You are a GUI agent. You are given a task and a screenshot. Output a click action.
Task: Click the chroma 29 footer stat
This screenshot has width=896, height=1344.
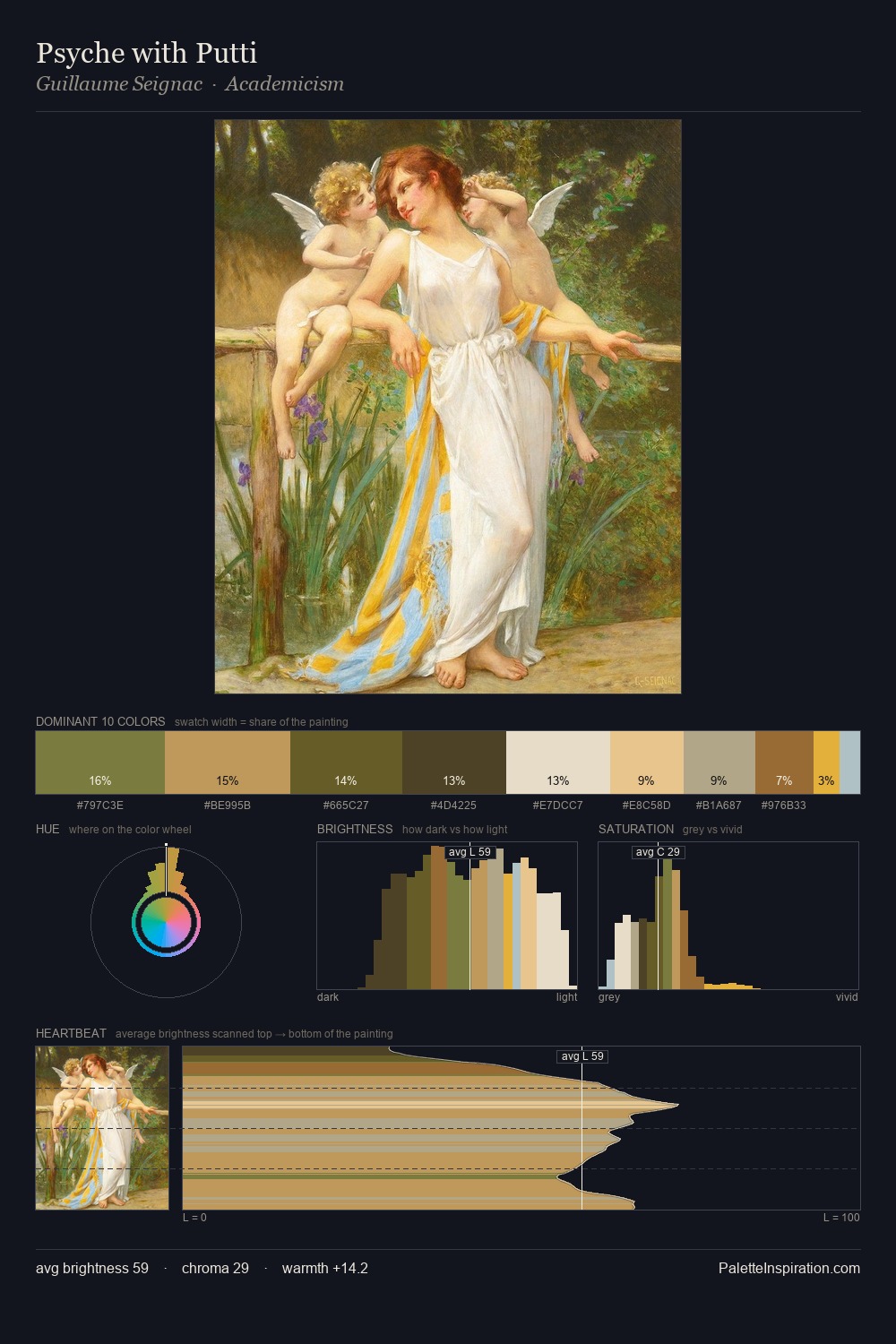[x=215, y=1268]
